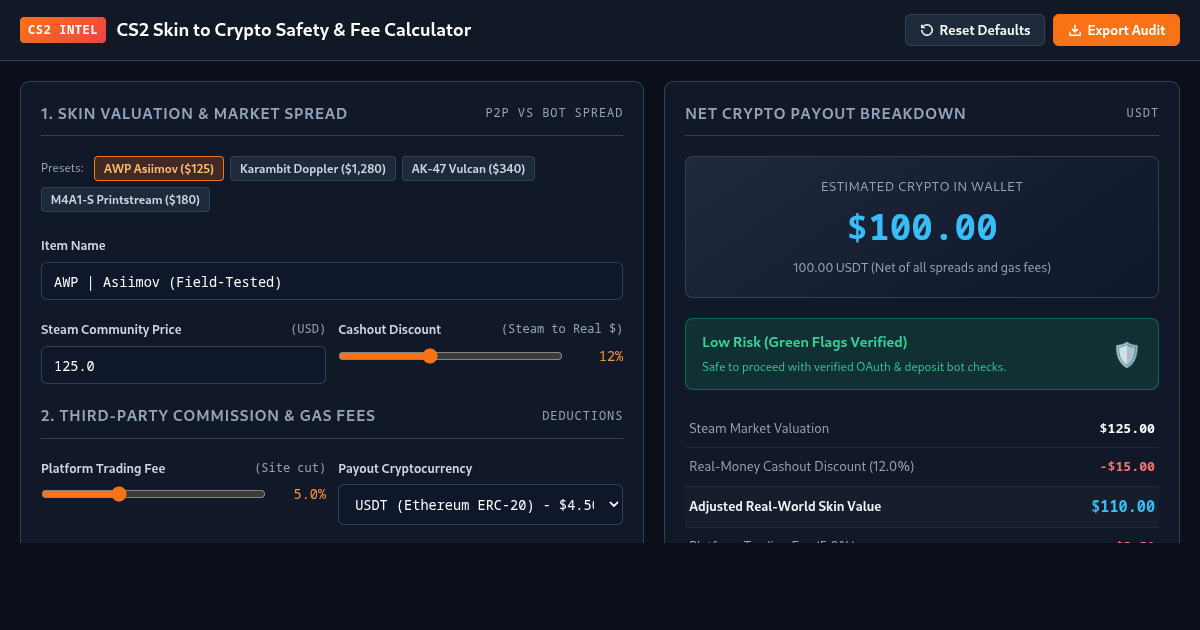Image resolution: width=1200 pixels, height=630 pixels.
Task: Click the CS2 INTEL logo badge
Action: pos(63,30)
